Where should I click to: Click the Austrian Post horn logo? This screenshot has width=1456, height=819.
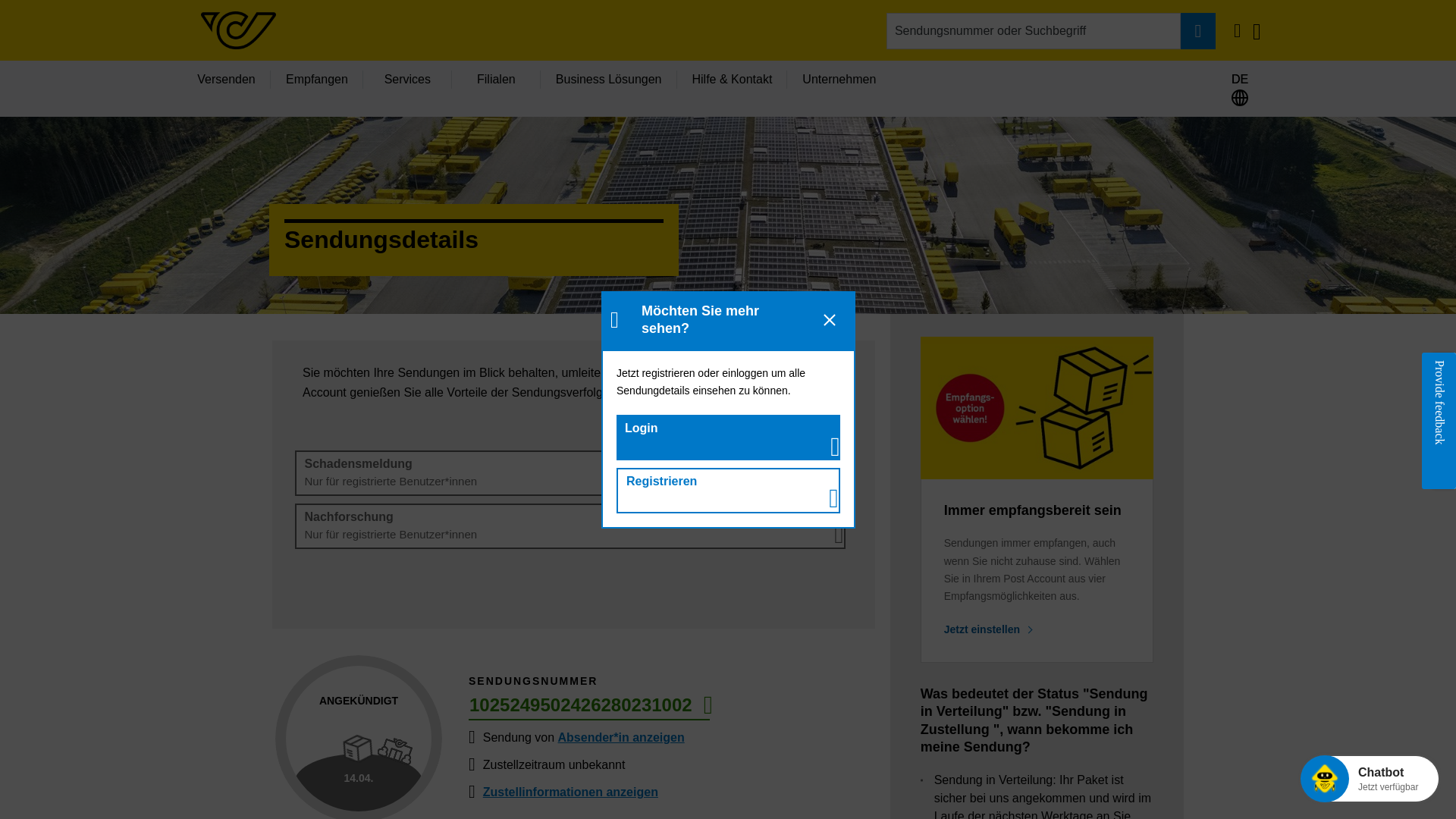point(238,30)
